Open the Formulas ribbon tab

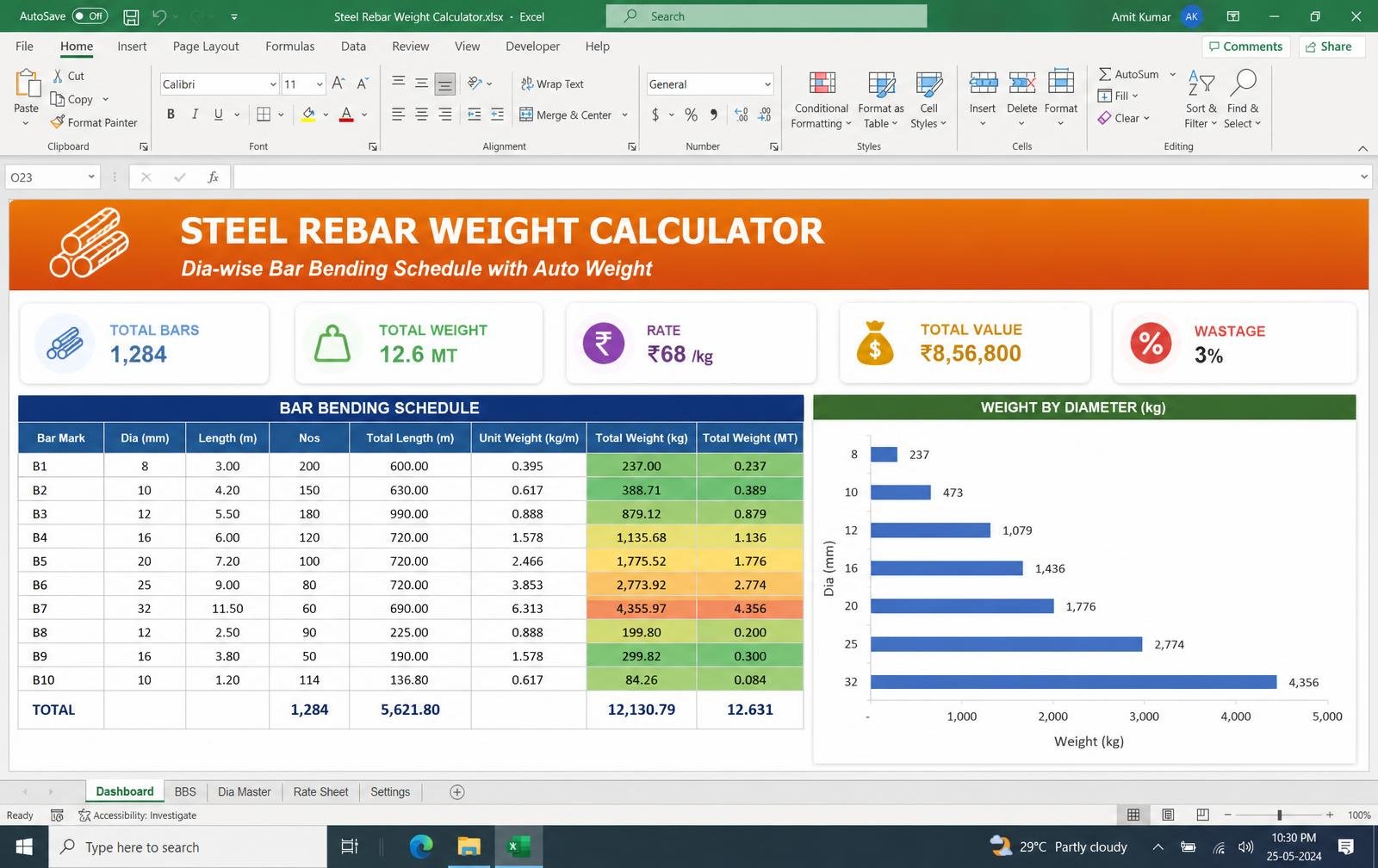click(289, 46)
